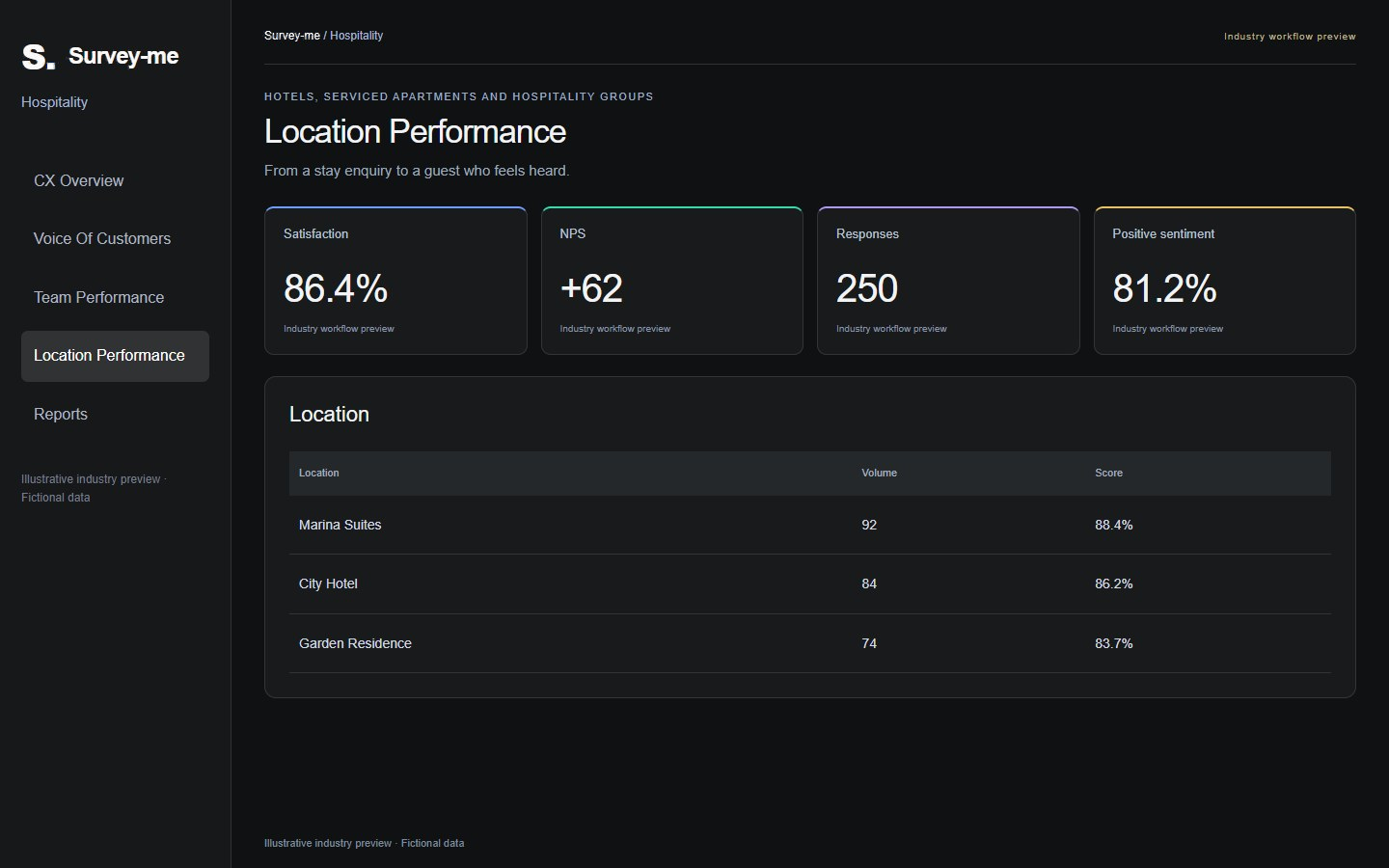The image size is (1389, 868).
Task: Click the Volume column header
Action: (879, 474)
